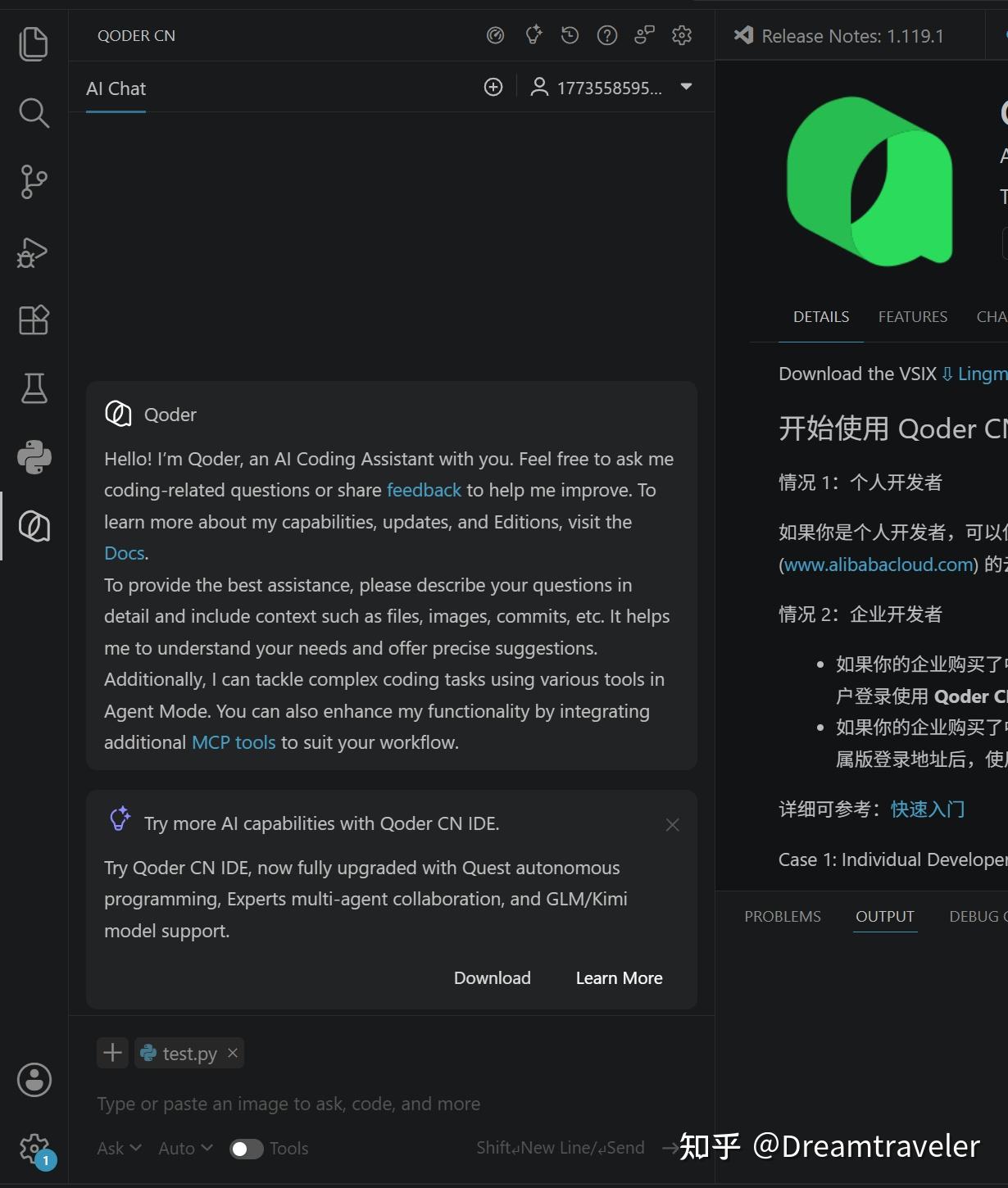The image size is (1008, 1188).
Task: Select the Qoder icon in activity bar
Action: click(x=34, y=526)
